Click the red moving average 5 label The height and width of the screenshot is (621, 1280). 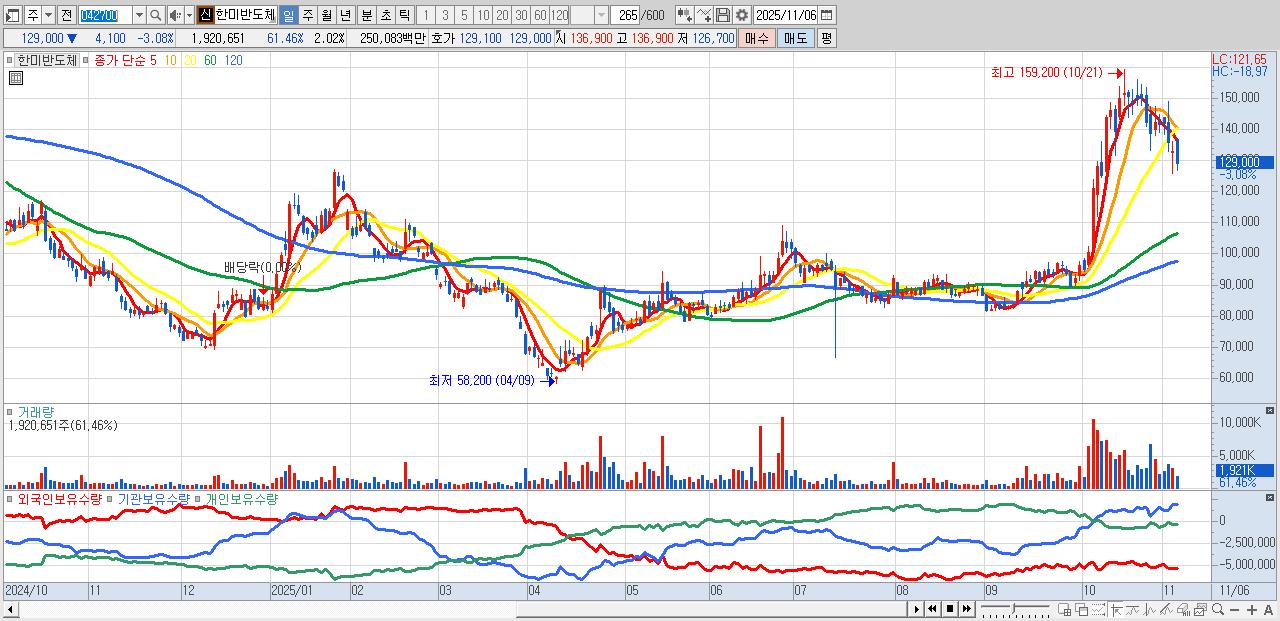(x=154, y=60)
